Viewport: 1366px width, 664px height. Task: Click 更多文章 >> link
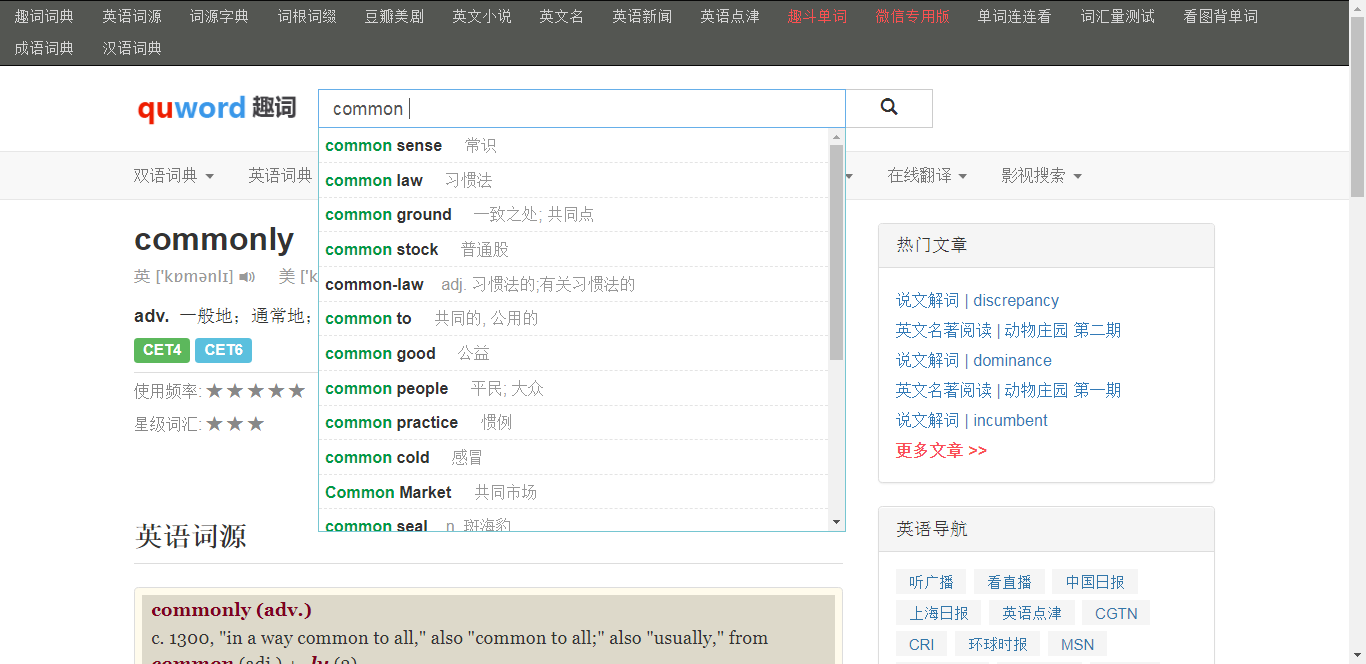click(x=941, y=450)
